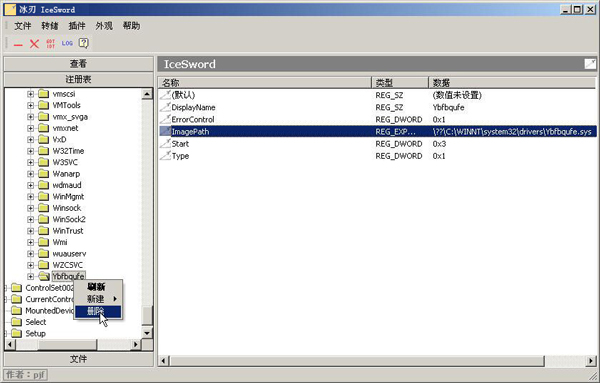Click tree horizontal scrollbar right arrow
The height and width of the screenshot is (383, 600).
click(x=135, y=344)
